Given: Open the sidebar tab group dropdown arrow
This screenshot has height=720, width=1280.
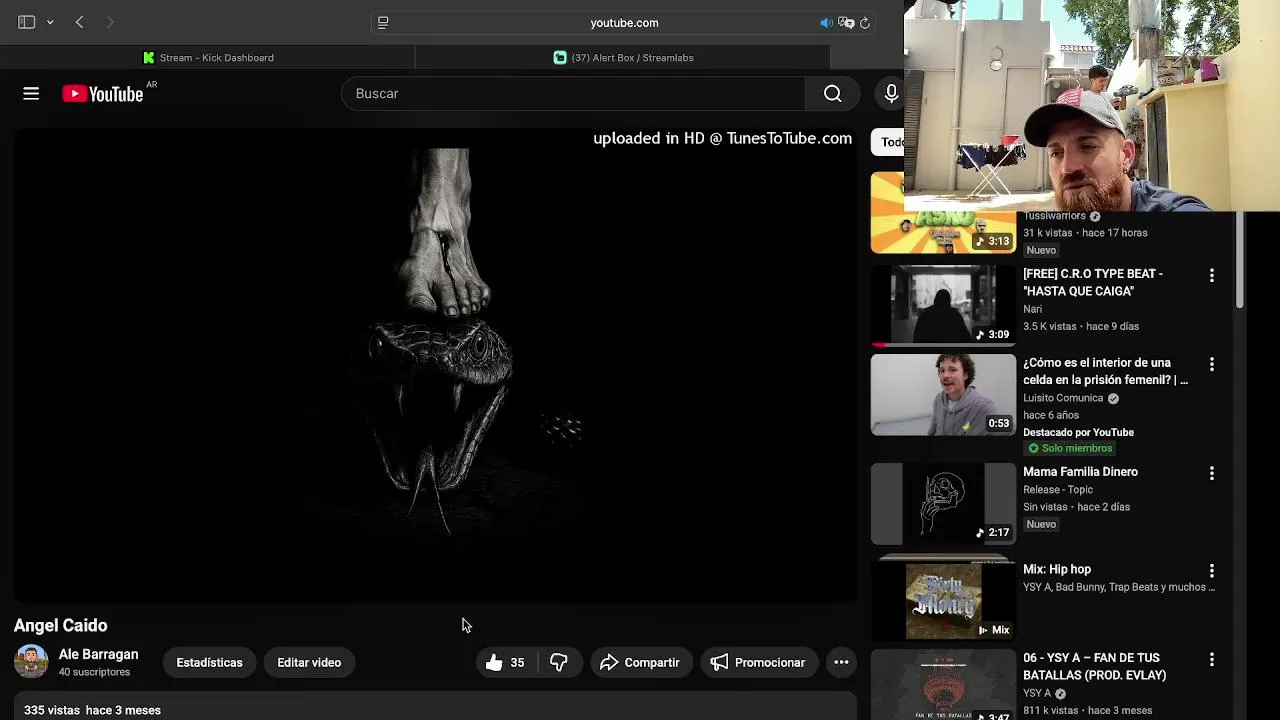Looking at the screenshot, I should (50, 22).
